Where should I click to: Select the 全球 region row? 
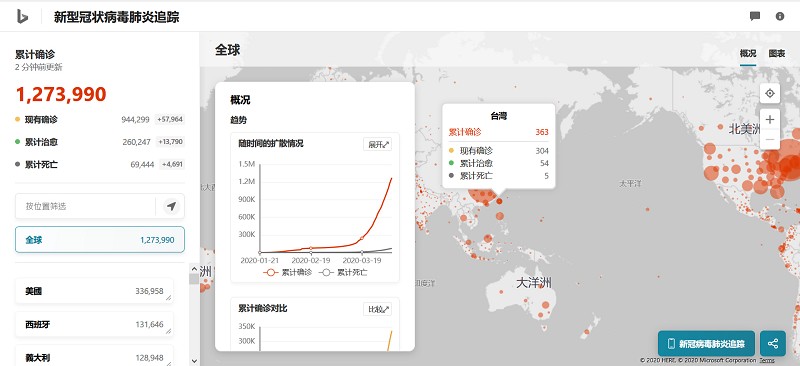[100, 240]
